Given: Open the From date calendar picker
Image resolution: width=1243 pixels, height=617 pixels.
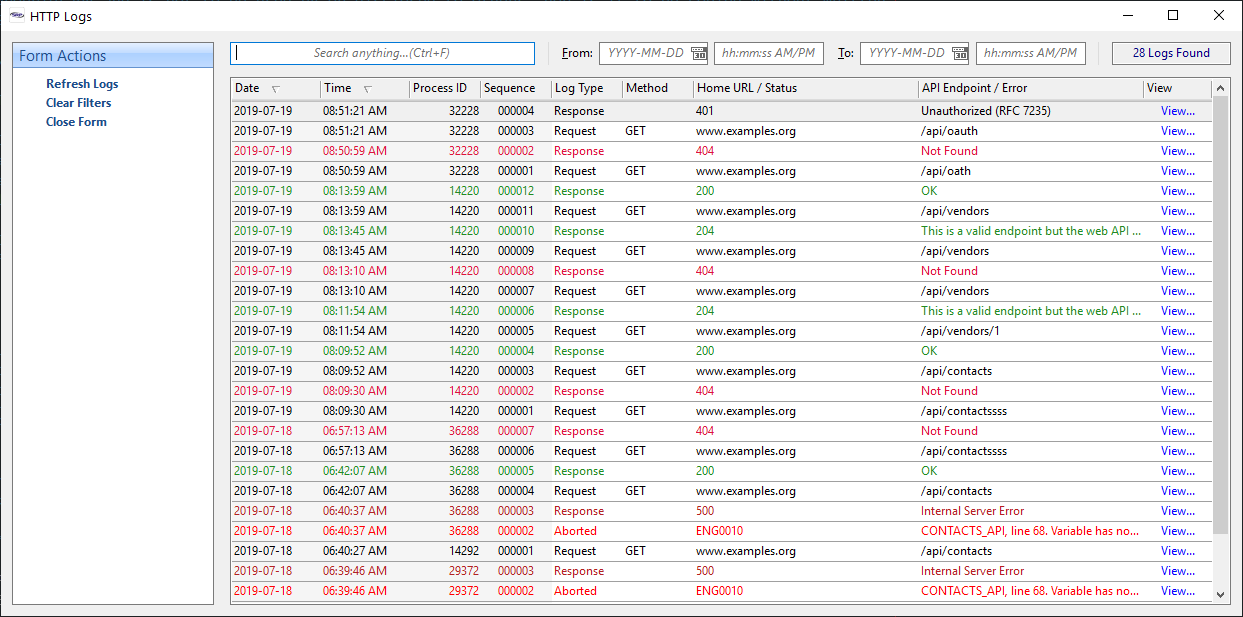Looking at the screenshot, I should pyautogui.click(x=699, y=53).
